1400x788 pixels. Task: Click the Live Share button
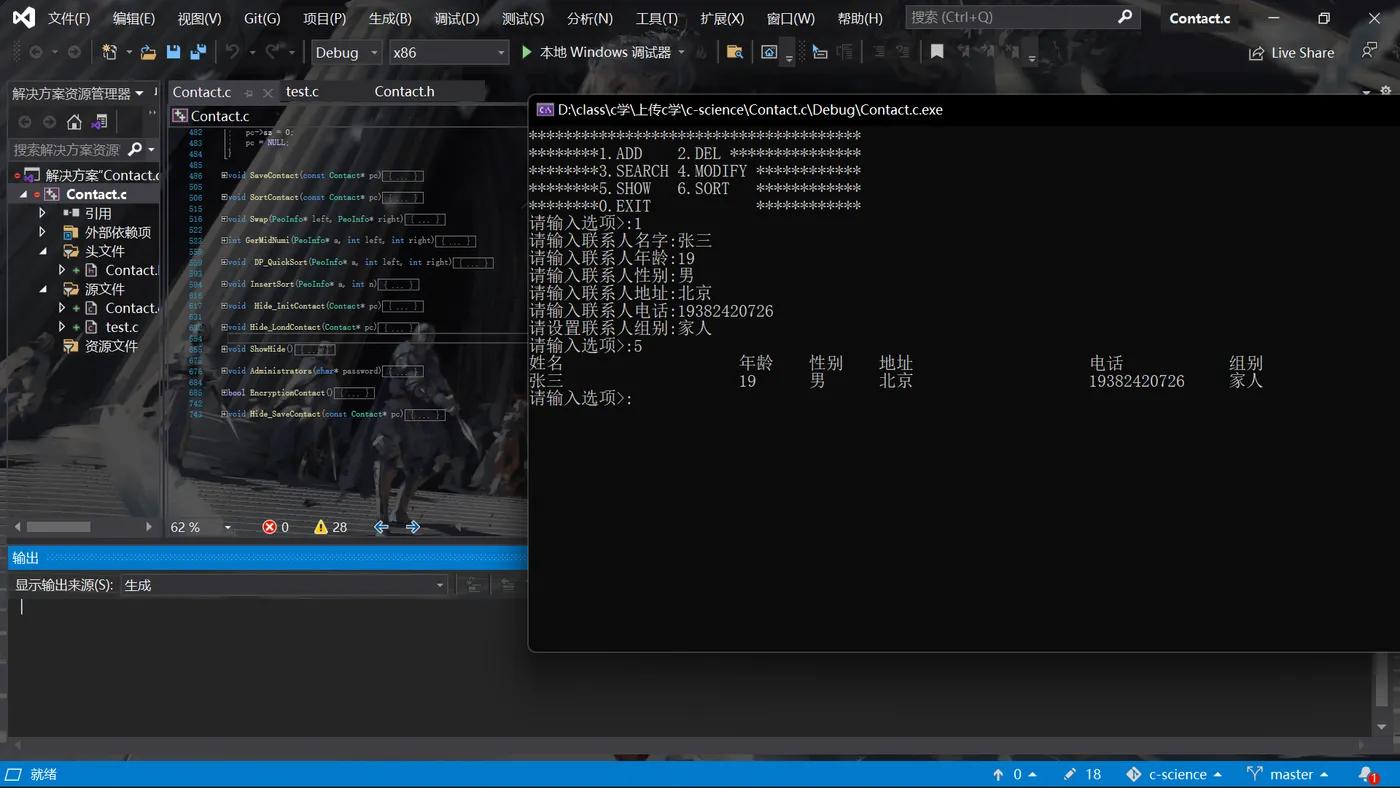[x=1291, y=53]
